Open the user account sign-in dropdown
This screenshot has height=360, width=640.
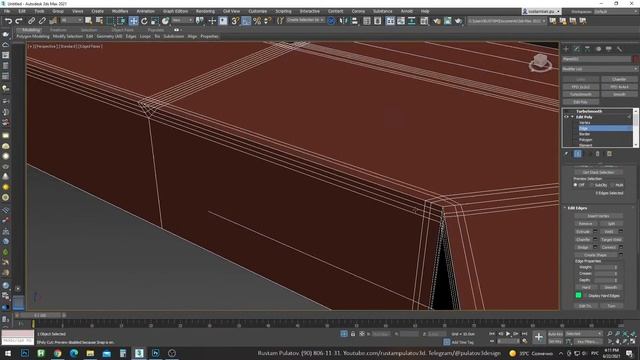pos(541,11)
